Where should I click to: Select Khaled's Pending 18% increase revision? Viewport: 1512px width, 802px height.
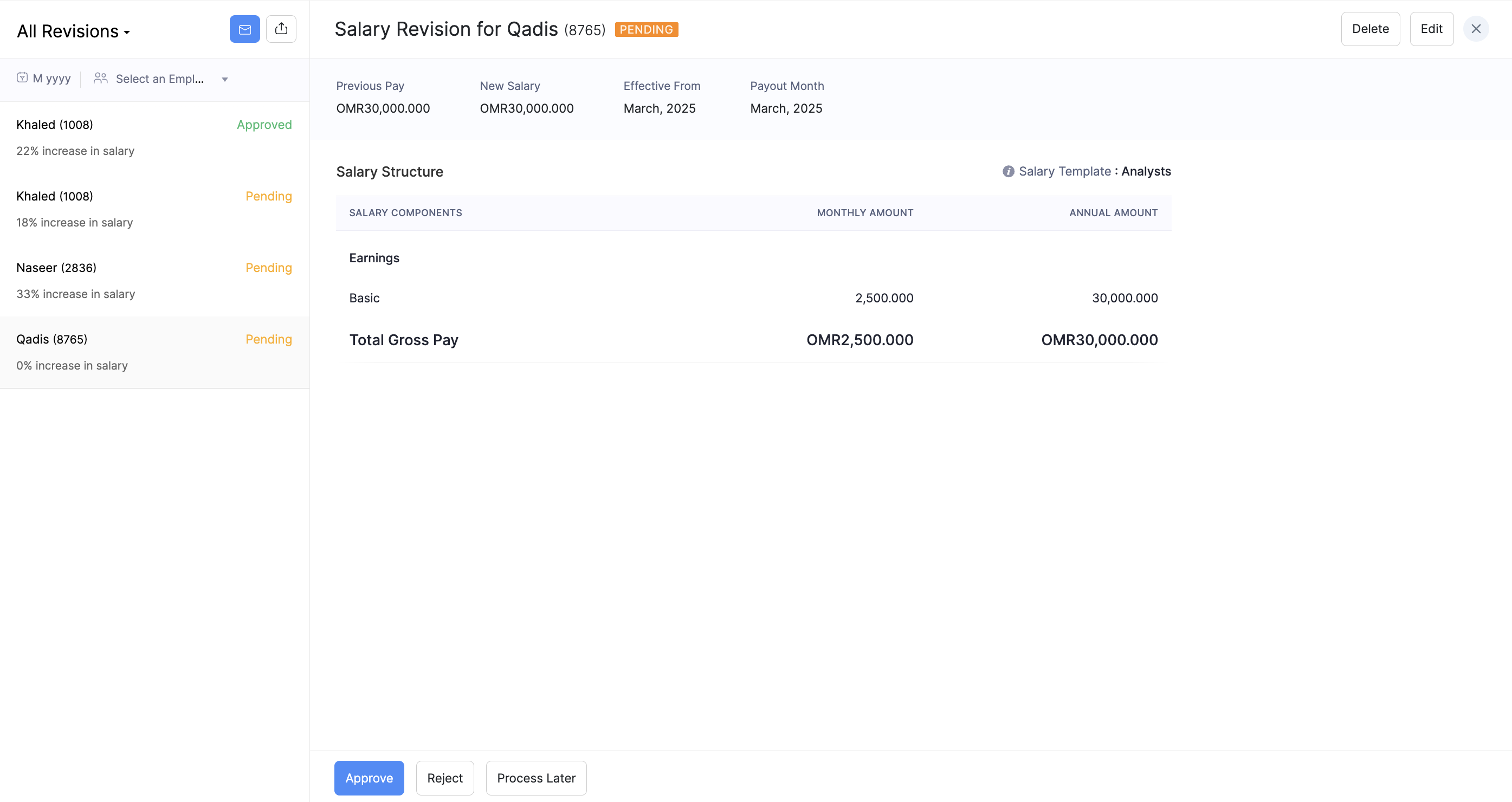click(x=154, y=209)
